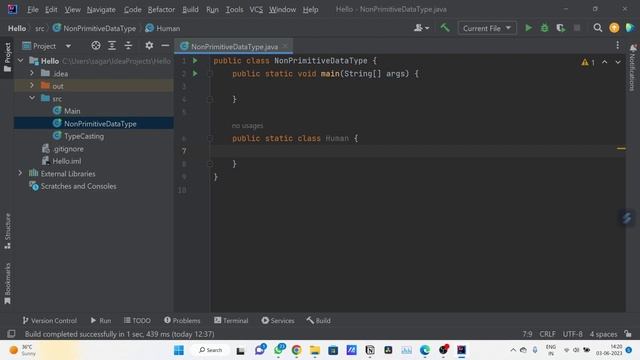The width and height of the screenshot is (640, 360).
Task: Click run gutter icon beside main method
Action: point(195,73)
